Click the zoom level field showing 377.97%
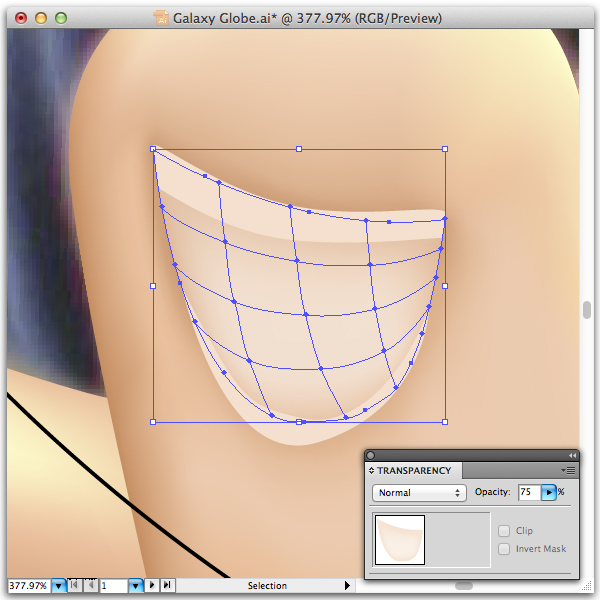Image resolution: width=600 pixels, height=600 pixels. (28, 585)
